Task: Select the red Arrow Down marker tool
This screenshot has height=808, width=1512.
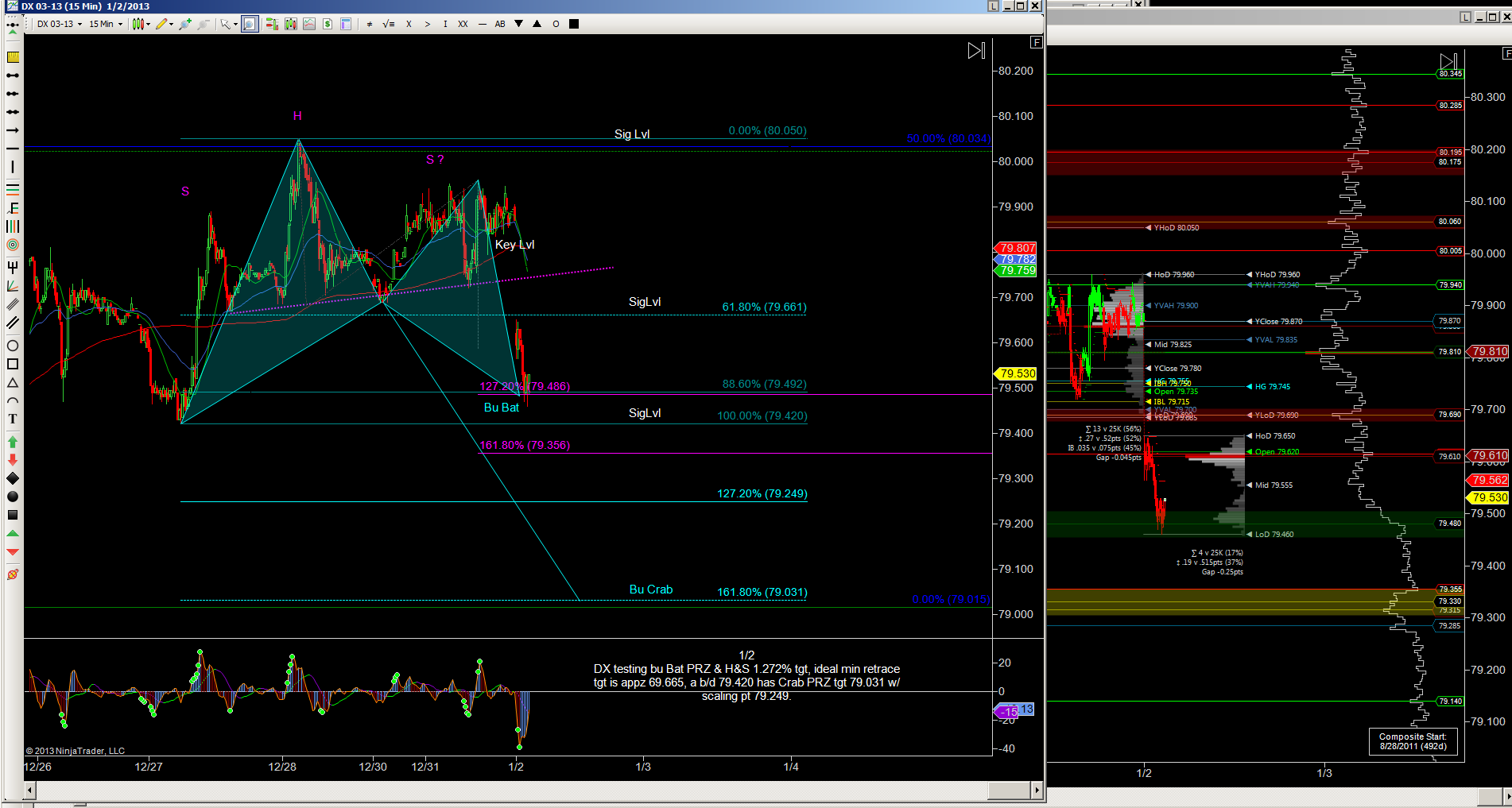Action: (13, 460)
